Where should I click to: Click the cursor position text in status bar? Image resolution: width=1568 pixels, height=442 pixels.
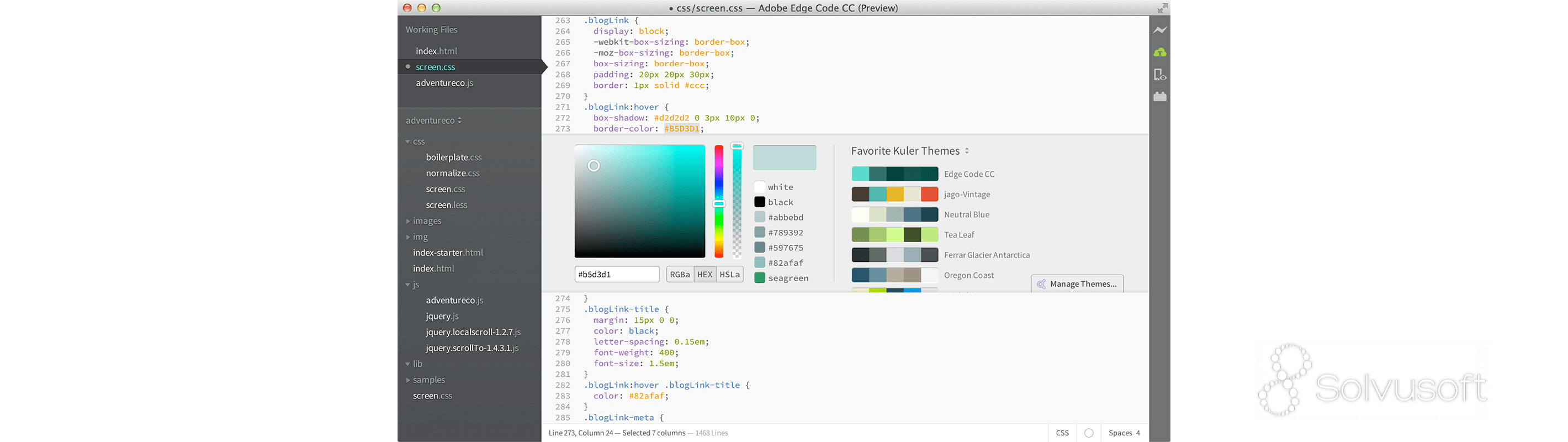pos(581,433)
